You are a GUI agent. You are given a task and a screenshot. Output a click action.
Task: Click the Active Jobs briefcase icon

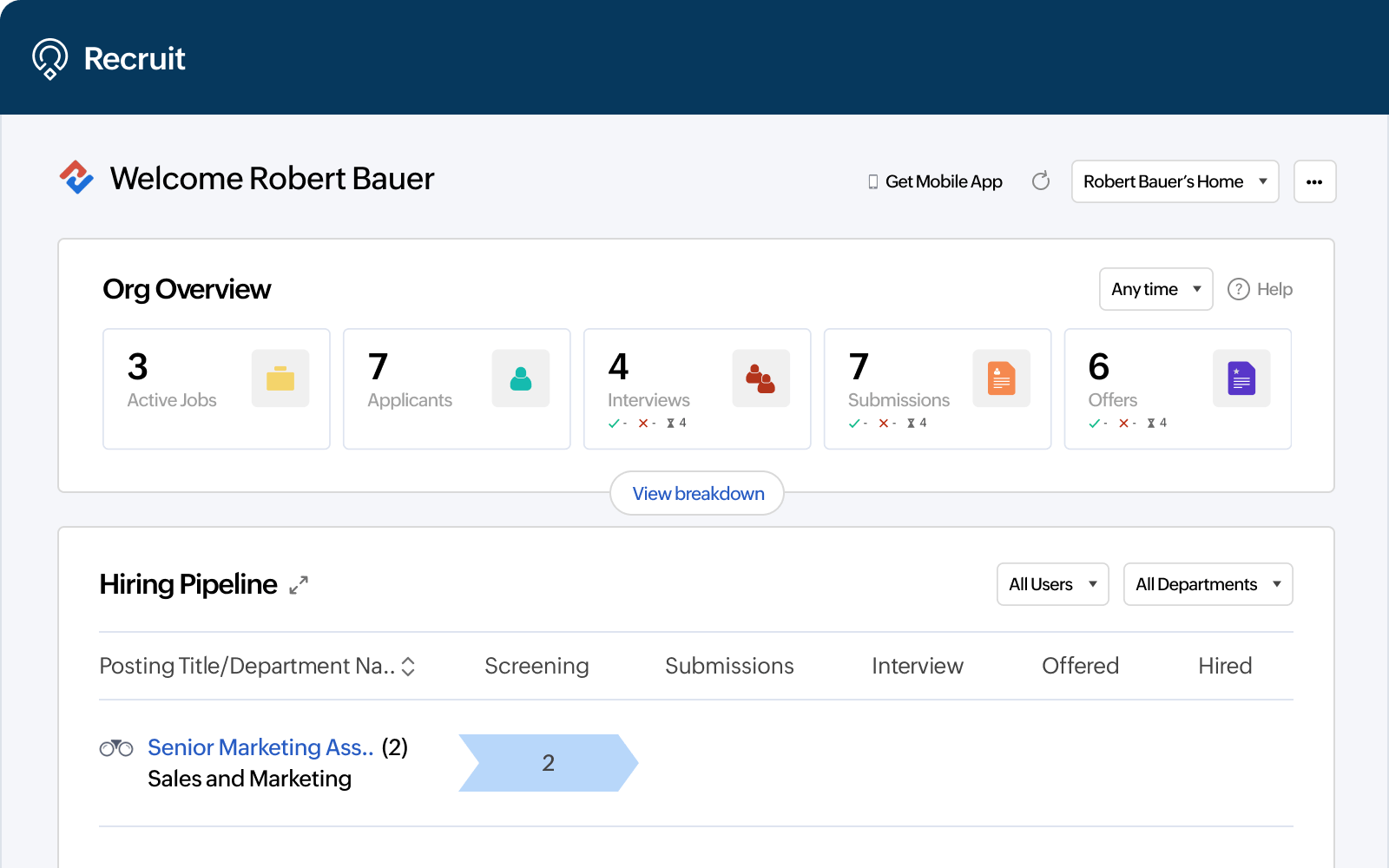pos(280,378)
